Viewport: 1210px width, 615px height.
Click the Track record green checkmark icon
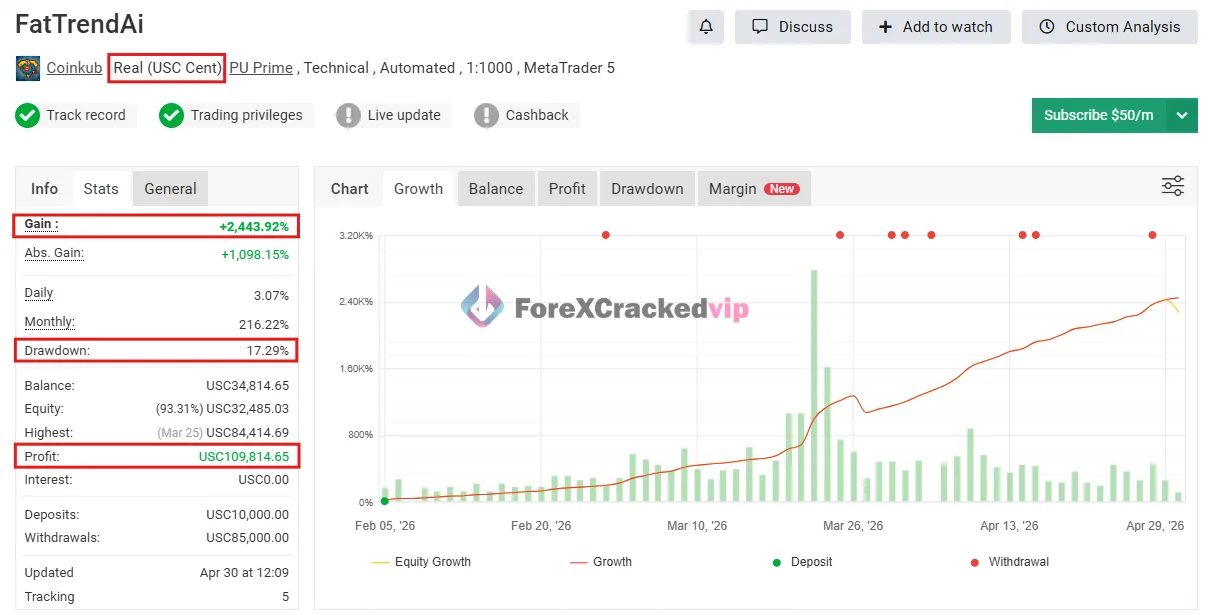pyautogui.click(x=28, y=115)
